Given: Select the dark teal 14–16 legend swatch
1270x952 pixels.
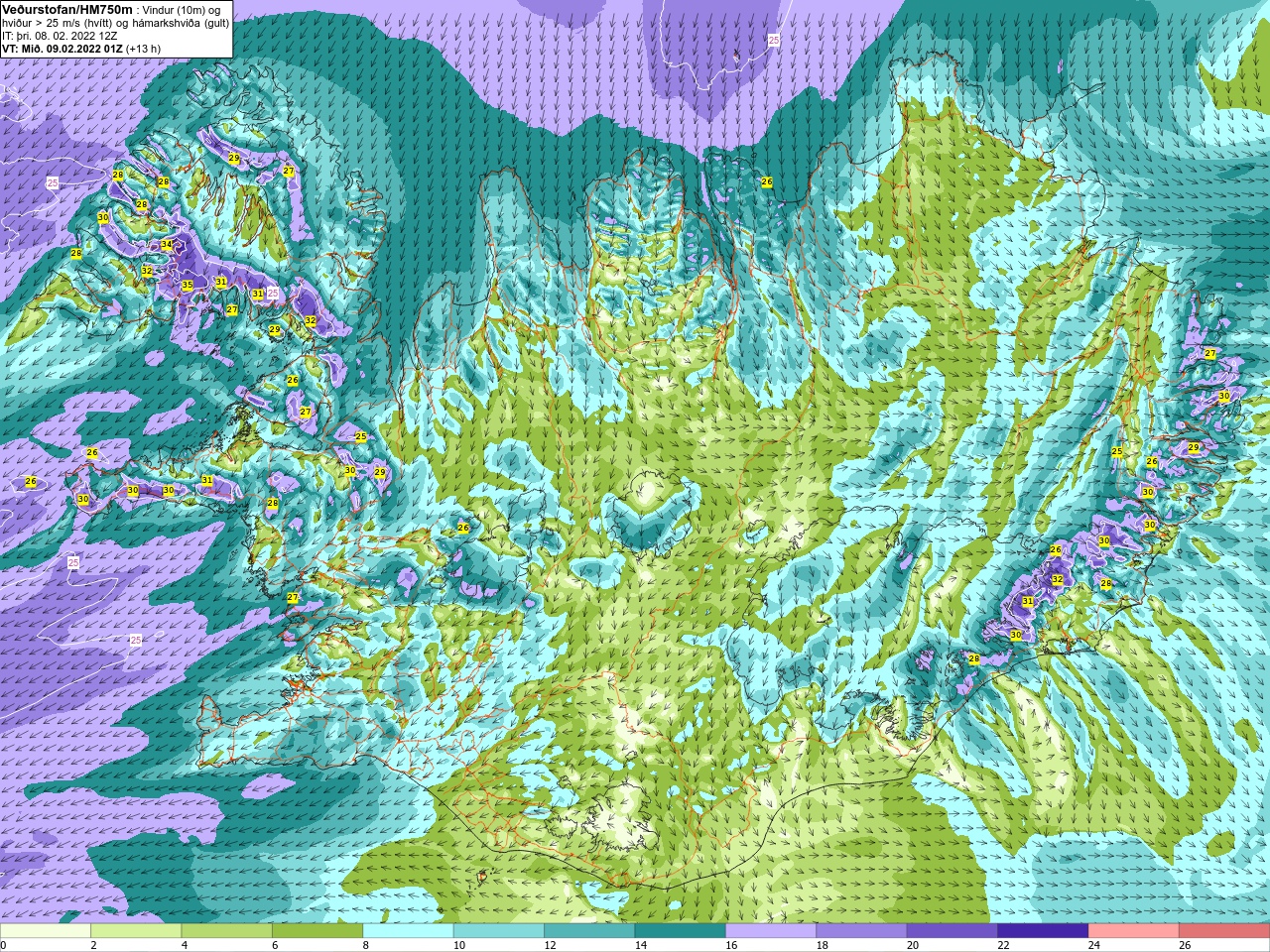Looking at the screenshot, I should [x=680, y=931].
